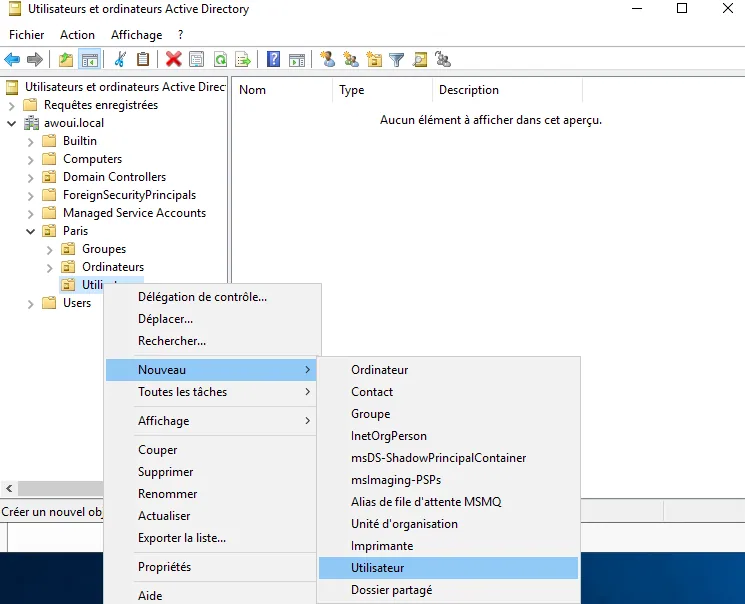Choose Renommer in context menu
The height and width of the screenshot is (604, 745).
click(212, 493)
